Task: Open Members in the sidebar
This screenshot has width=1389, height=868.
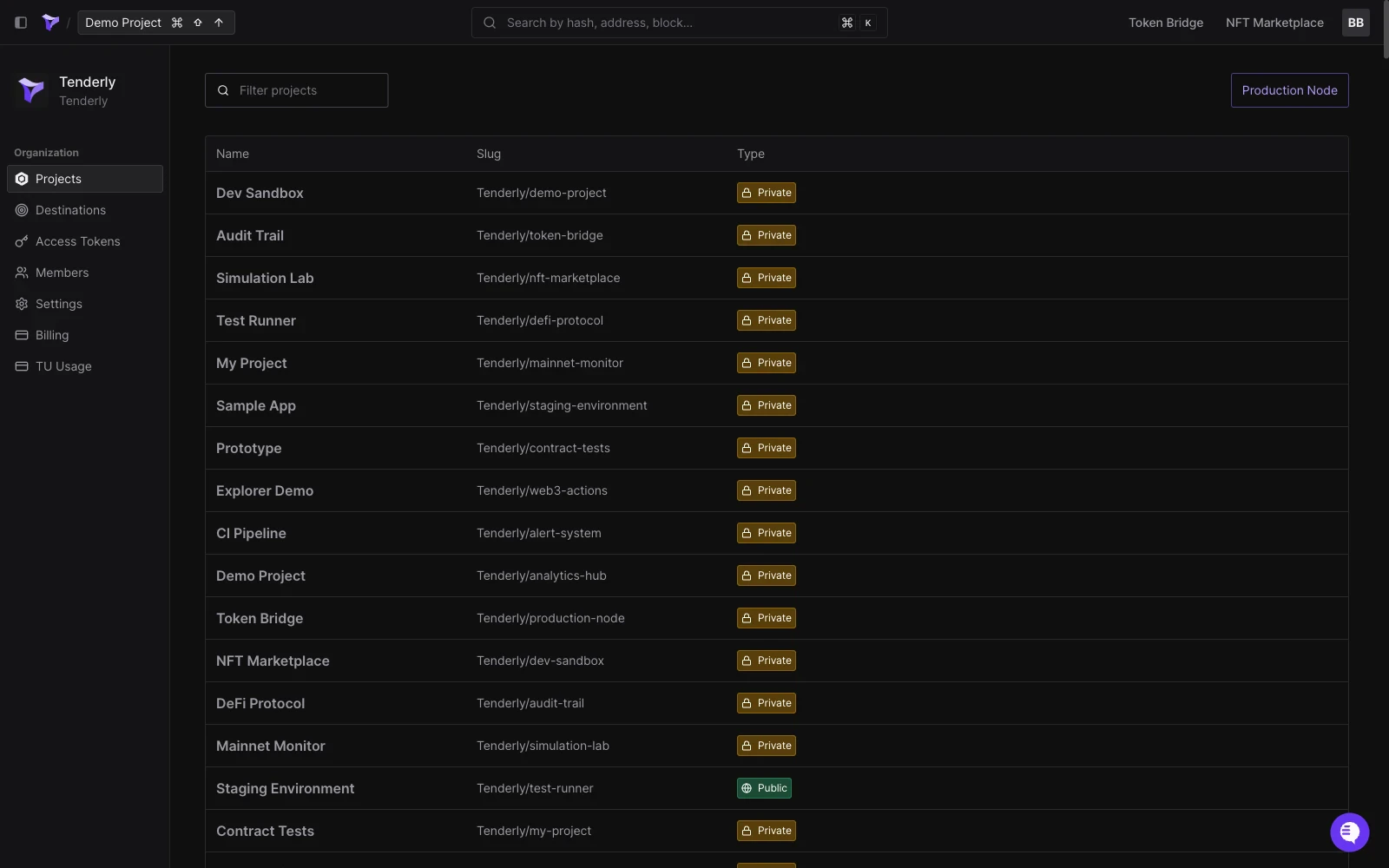Action: pyautogui.click(x=85, y=273)
